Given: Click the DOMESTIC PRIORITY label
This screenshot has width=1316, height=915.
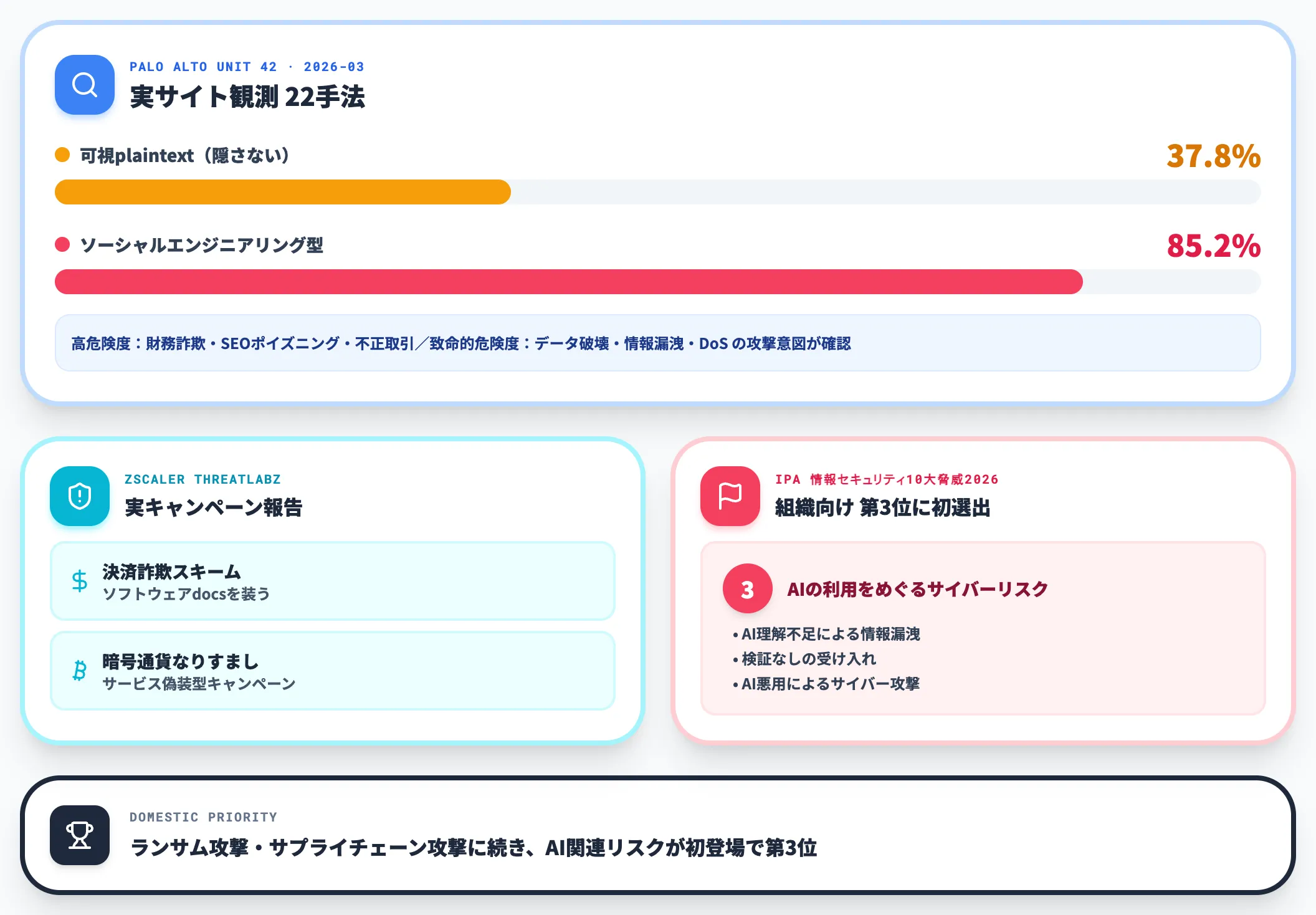Looking at the screenshot, I should click(203, 817).
